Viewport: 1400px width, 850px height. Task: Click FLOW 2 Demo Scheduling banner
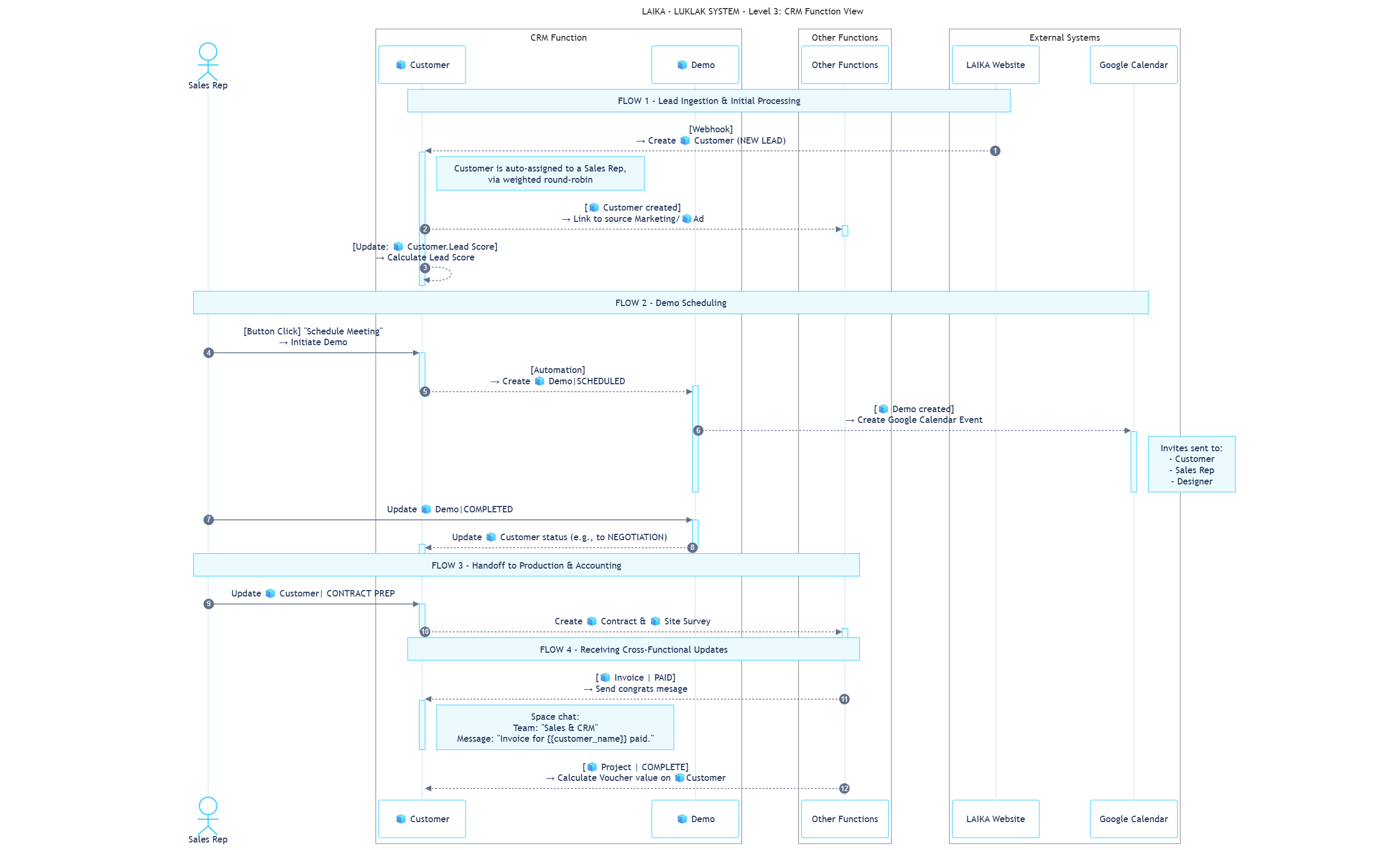(670, 303)
